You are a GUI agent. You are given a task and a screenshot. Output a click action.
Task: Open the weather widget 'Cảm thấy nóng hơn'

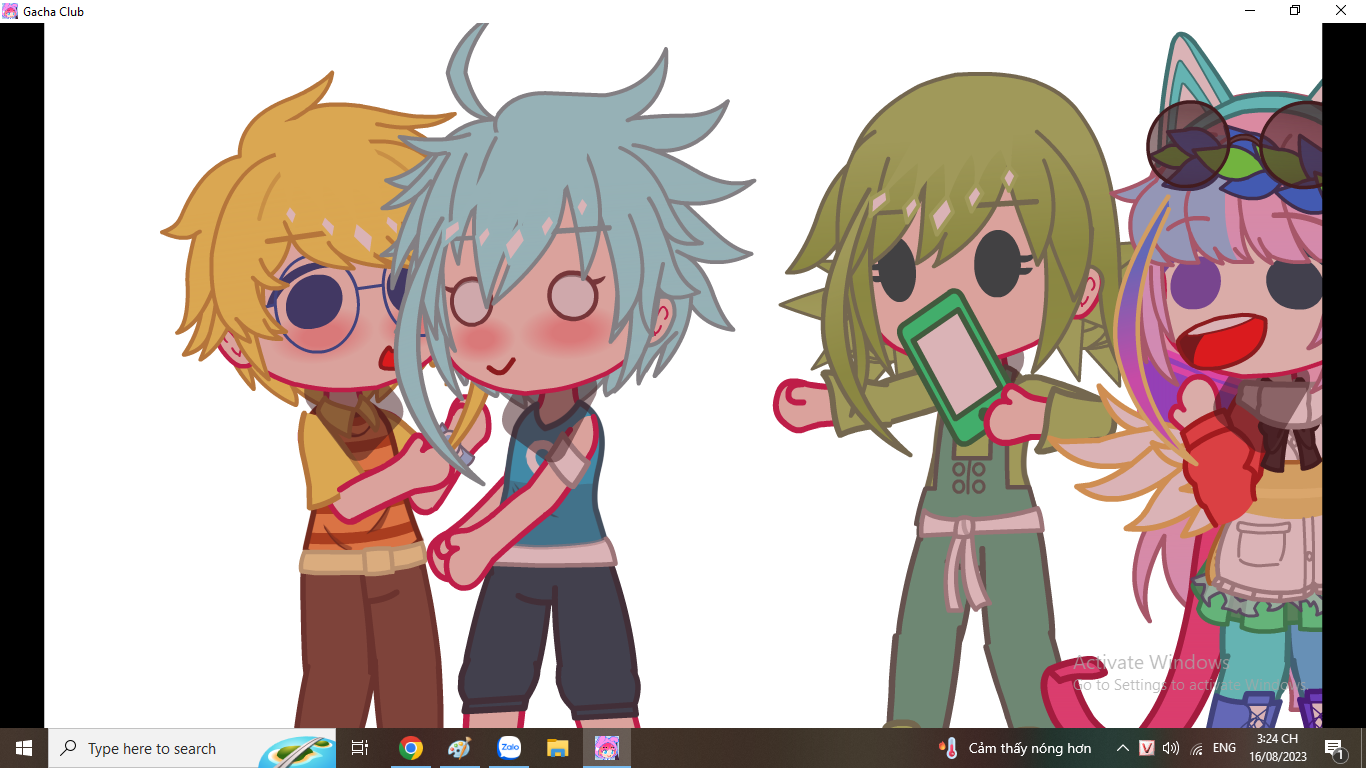1015,748
